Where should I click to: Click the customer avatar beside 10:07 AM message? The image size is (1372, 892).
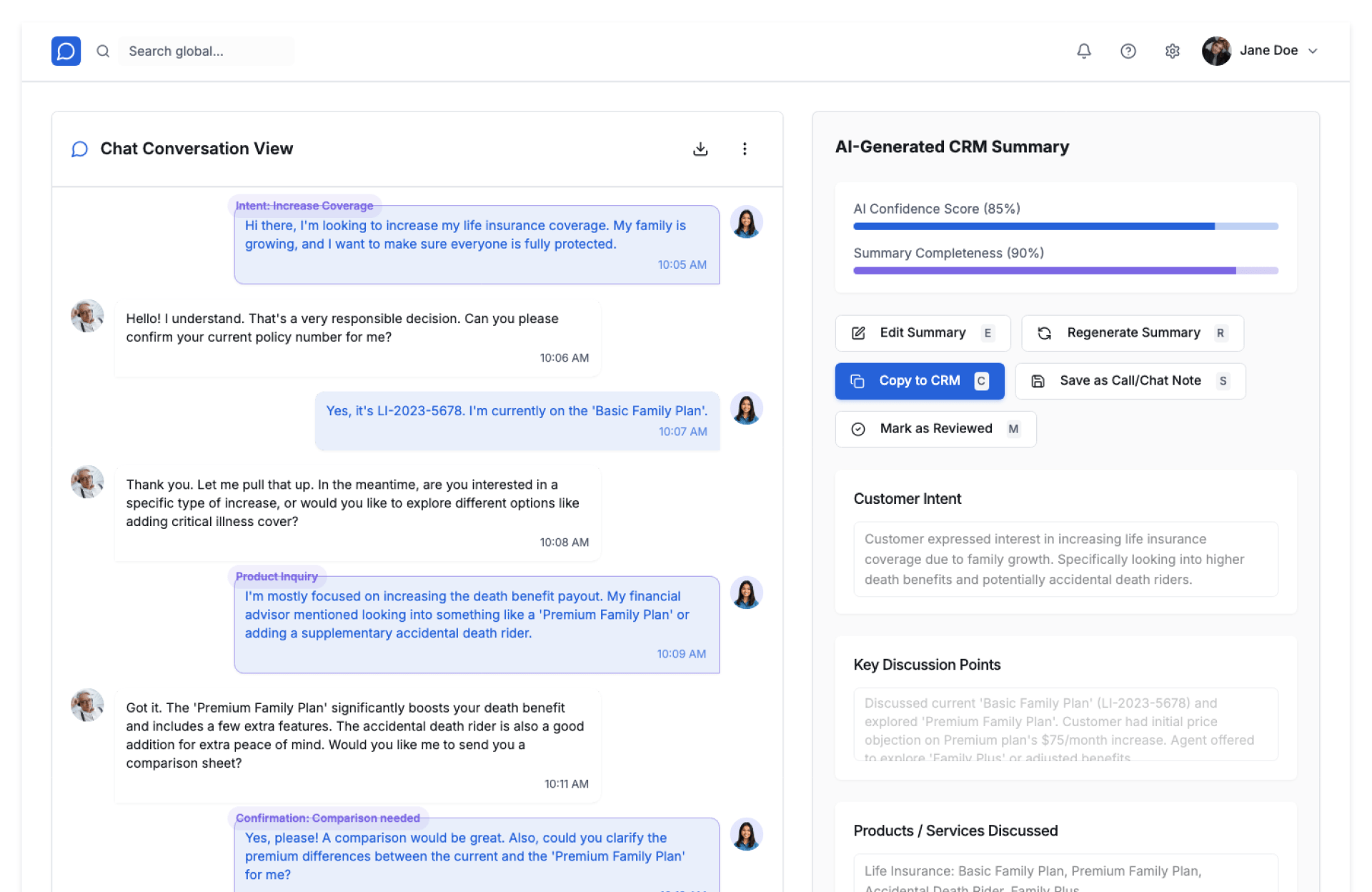[746, 409]
